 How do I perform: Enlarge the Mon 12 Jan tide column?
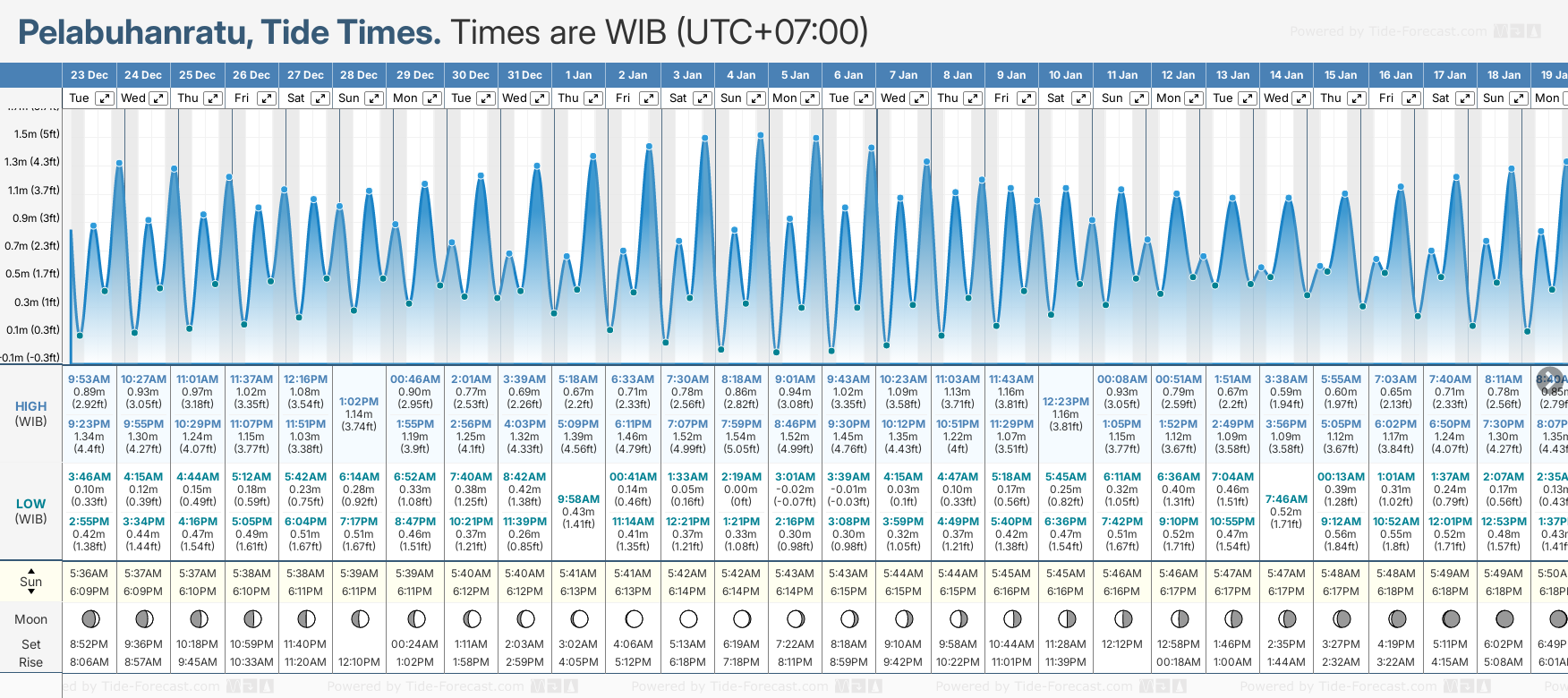pos(1193,98)
